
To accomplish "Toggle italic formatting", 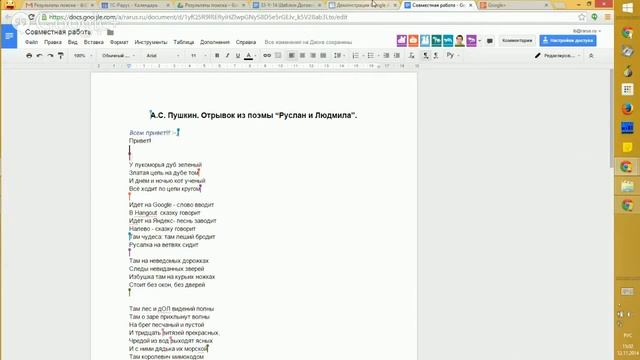I will coord(227,56).
